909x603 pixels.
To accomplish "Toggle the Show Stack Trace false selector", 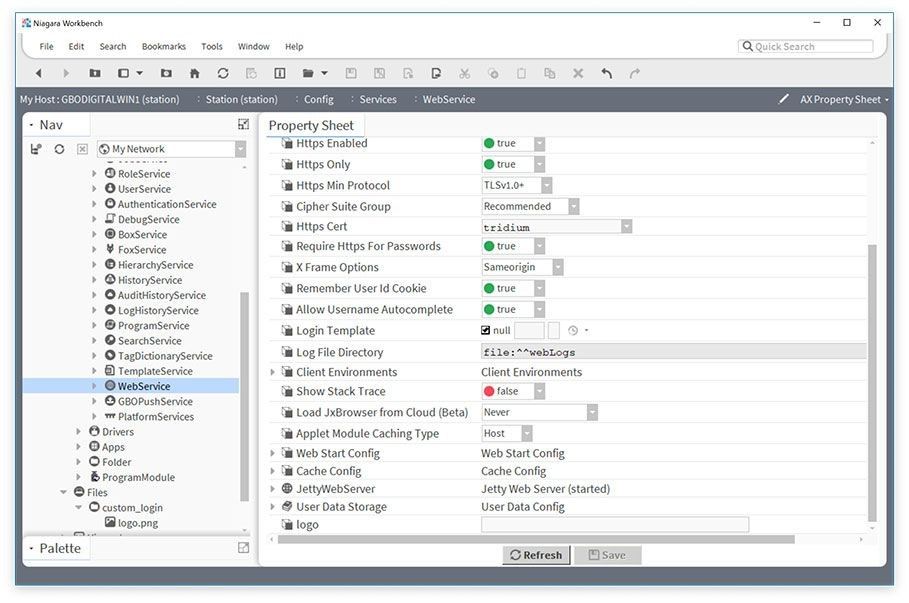I will (x=514, y=391).
